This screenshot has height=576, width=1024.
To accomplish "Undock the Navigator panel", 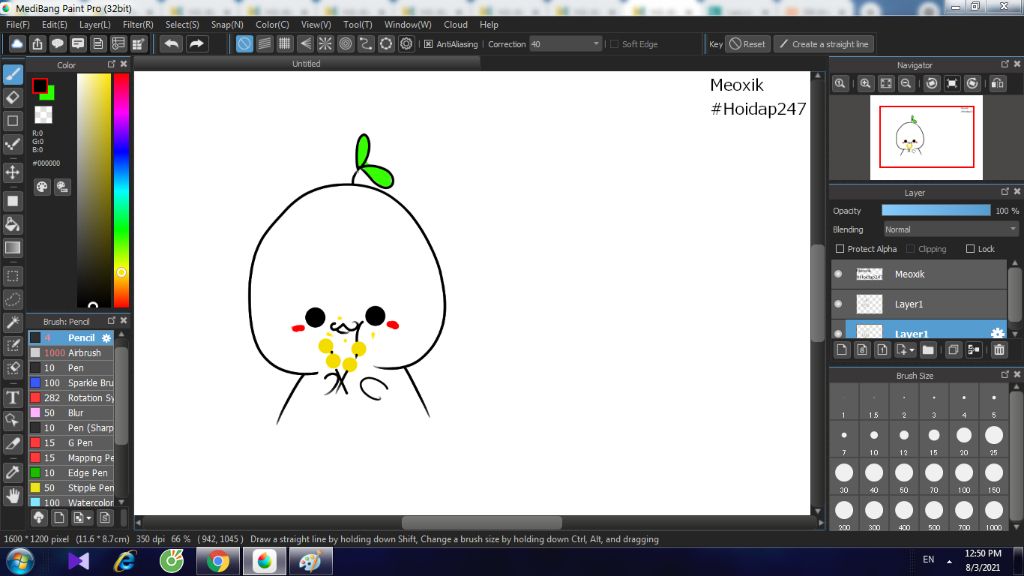I will tap(1004, 64).
